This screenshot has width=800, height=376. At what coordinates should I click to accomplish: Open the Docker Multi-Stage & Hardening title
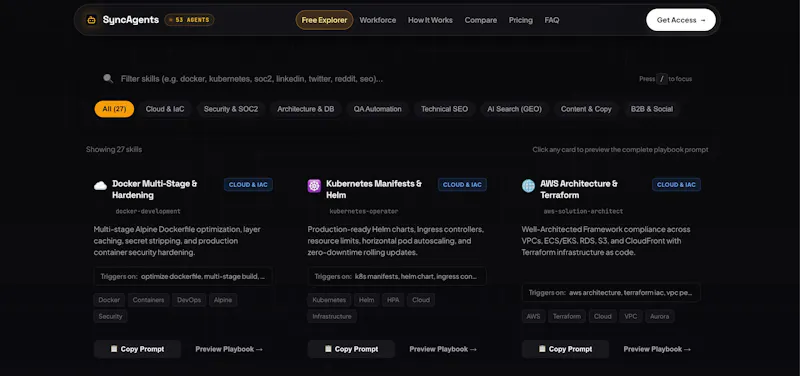point(155,189)
